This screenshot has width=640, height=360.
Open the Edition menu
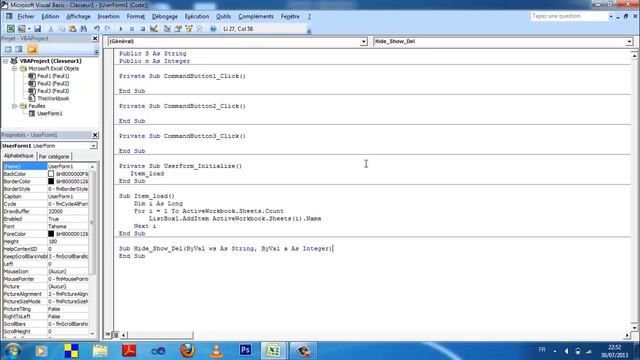click(50, 16)
